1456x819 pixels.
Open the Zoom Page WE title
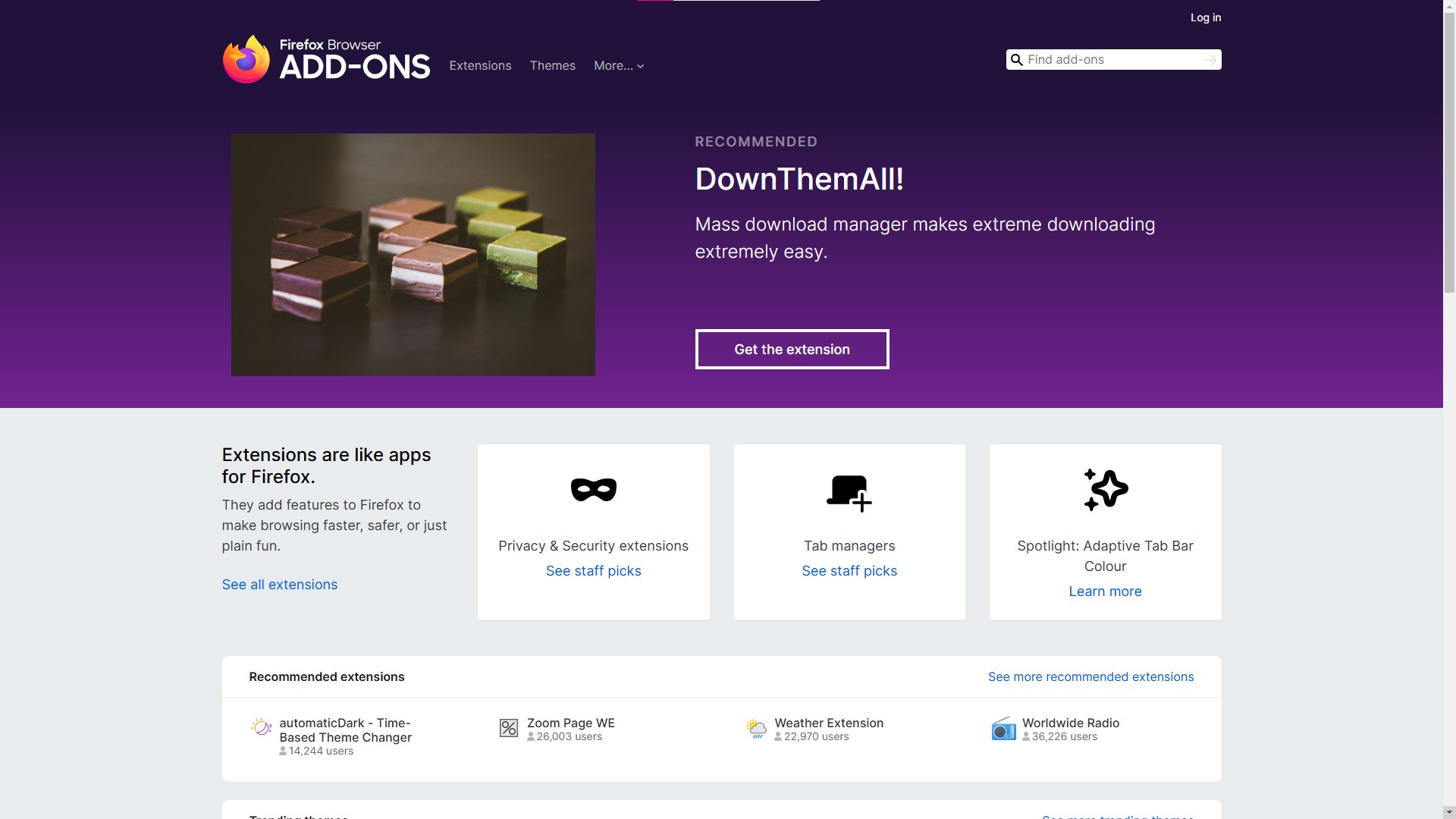click(570, 723)
